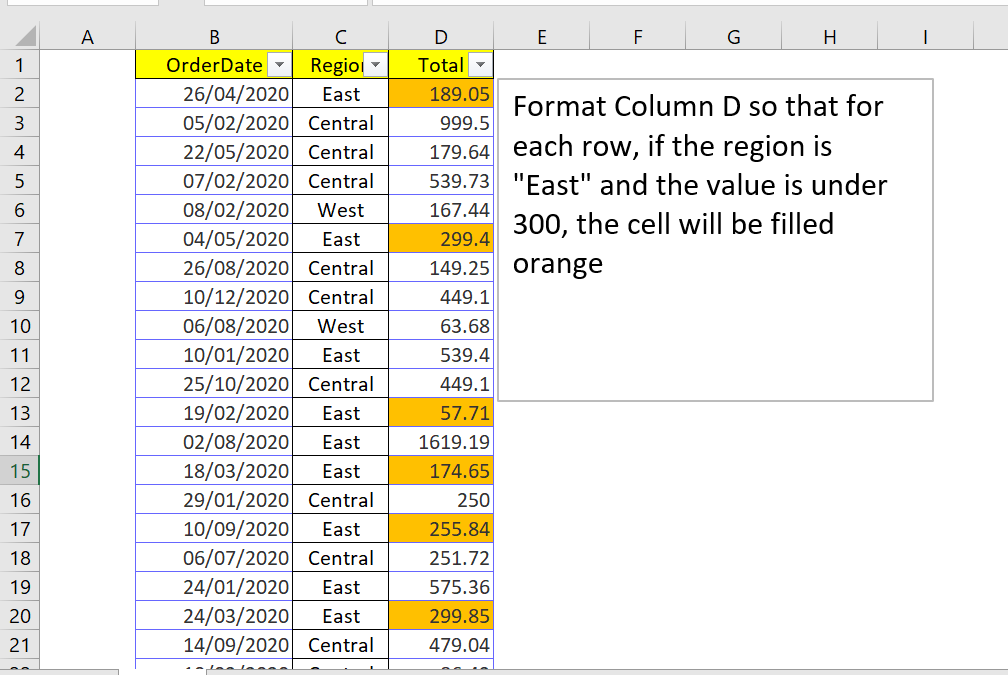Image resolution: width=1008 pixels, height=675 pixels.
Task: Select orange cell with 174.65
Action: [x=441, y=471]
